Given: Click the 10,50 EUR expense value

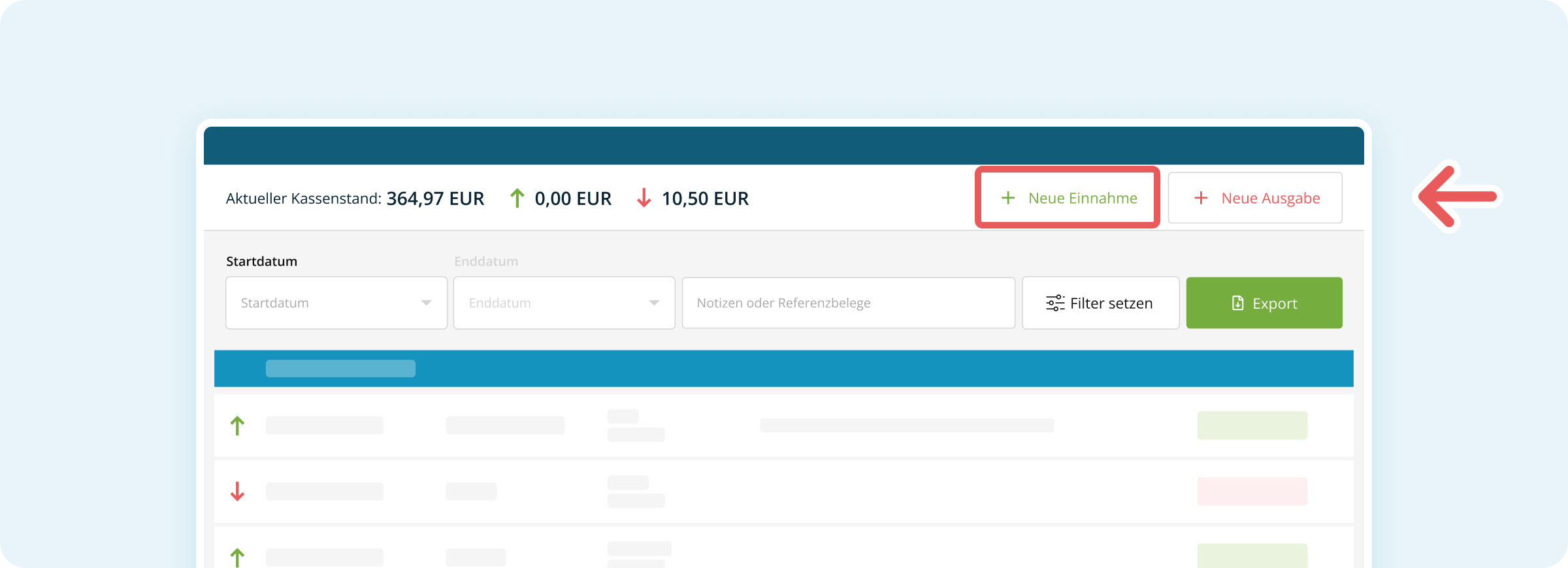Looking at the screenshot, I should [x=705, y=198].
